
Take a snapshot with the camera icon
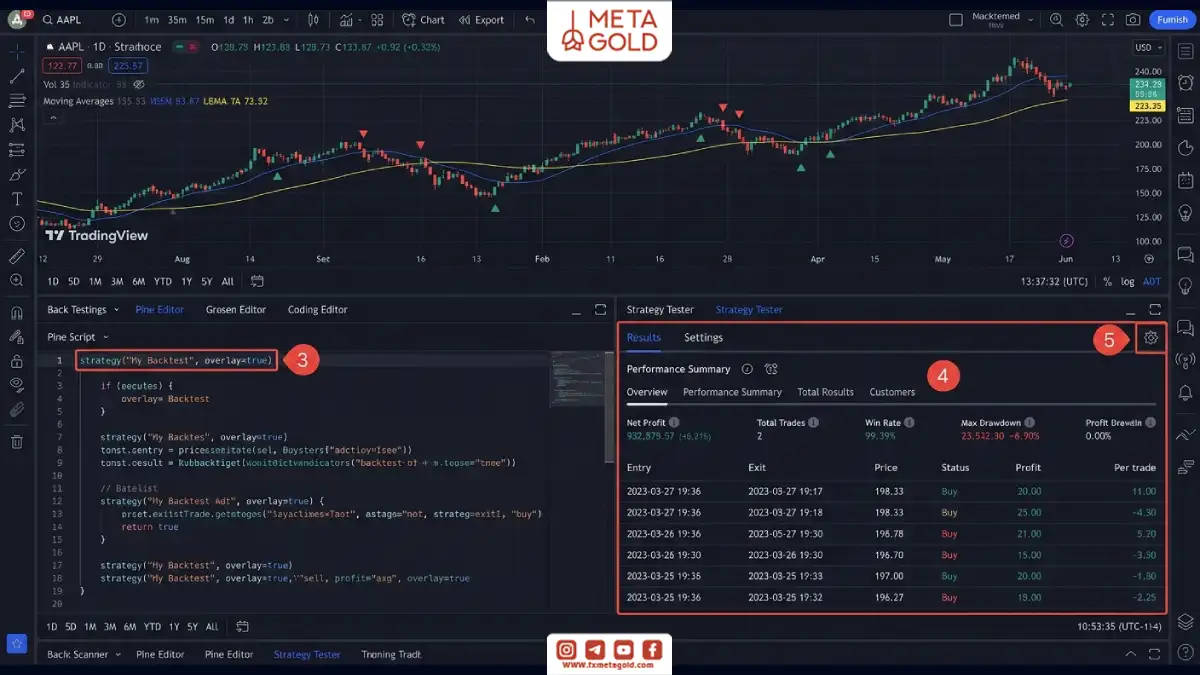1132,19
